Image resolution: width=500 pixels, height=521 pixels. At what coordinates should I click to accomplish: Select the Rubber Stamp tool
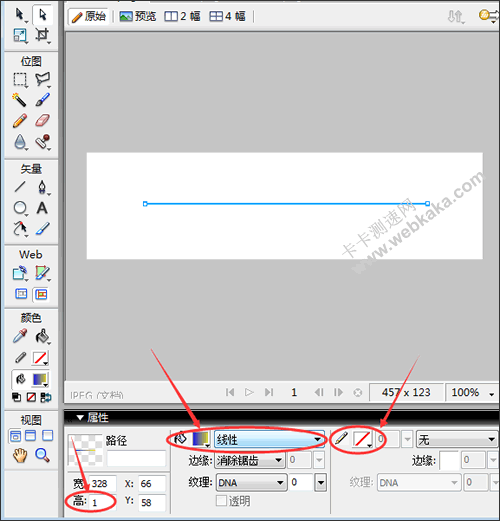click(43, 142)
